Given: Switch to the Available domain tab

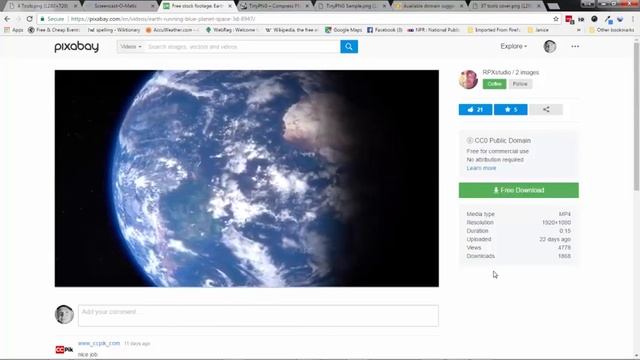Looking at the screenshot, I should [x=429, y=6].
